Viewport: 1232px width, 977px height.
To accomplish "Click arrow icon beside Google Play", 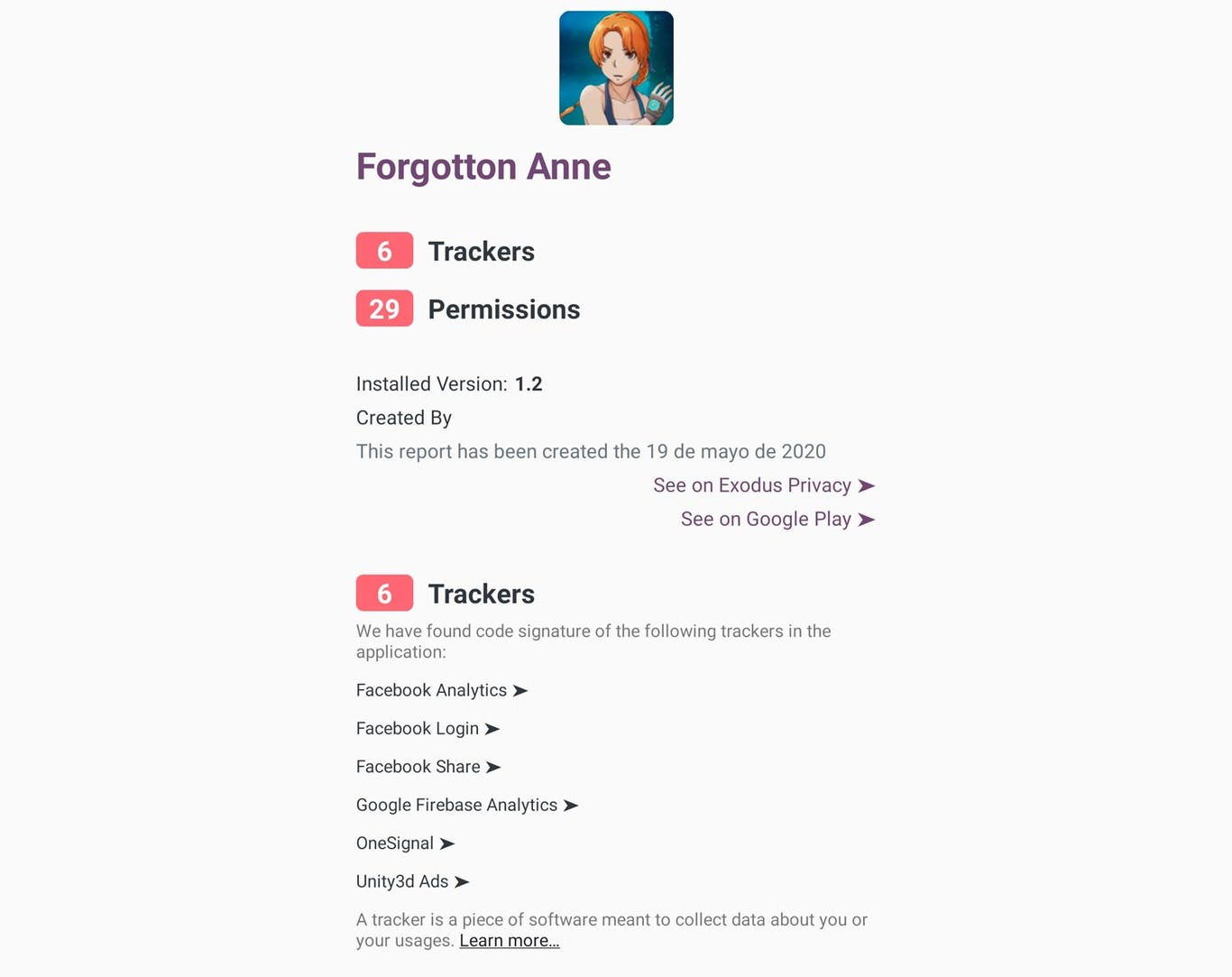I will (867, 520).
